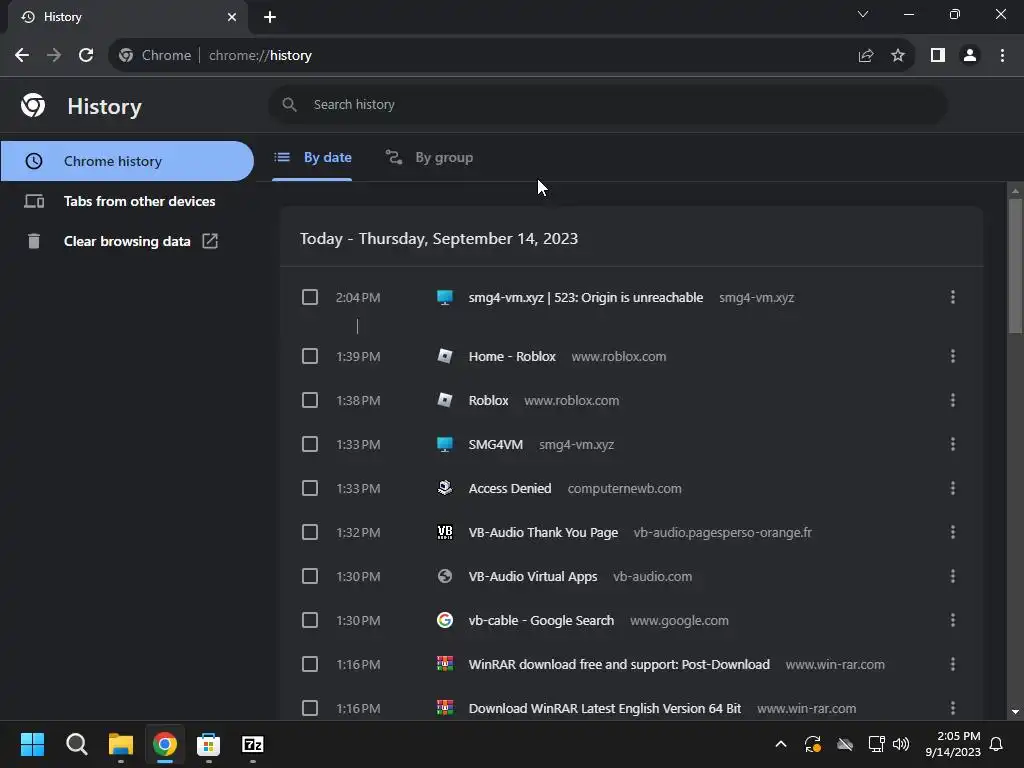Open the Access Denied history link
Image resolution: width=1024 pixels, height=768 pixels.
[x=510, y=488]
